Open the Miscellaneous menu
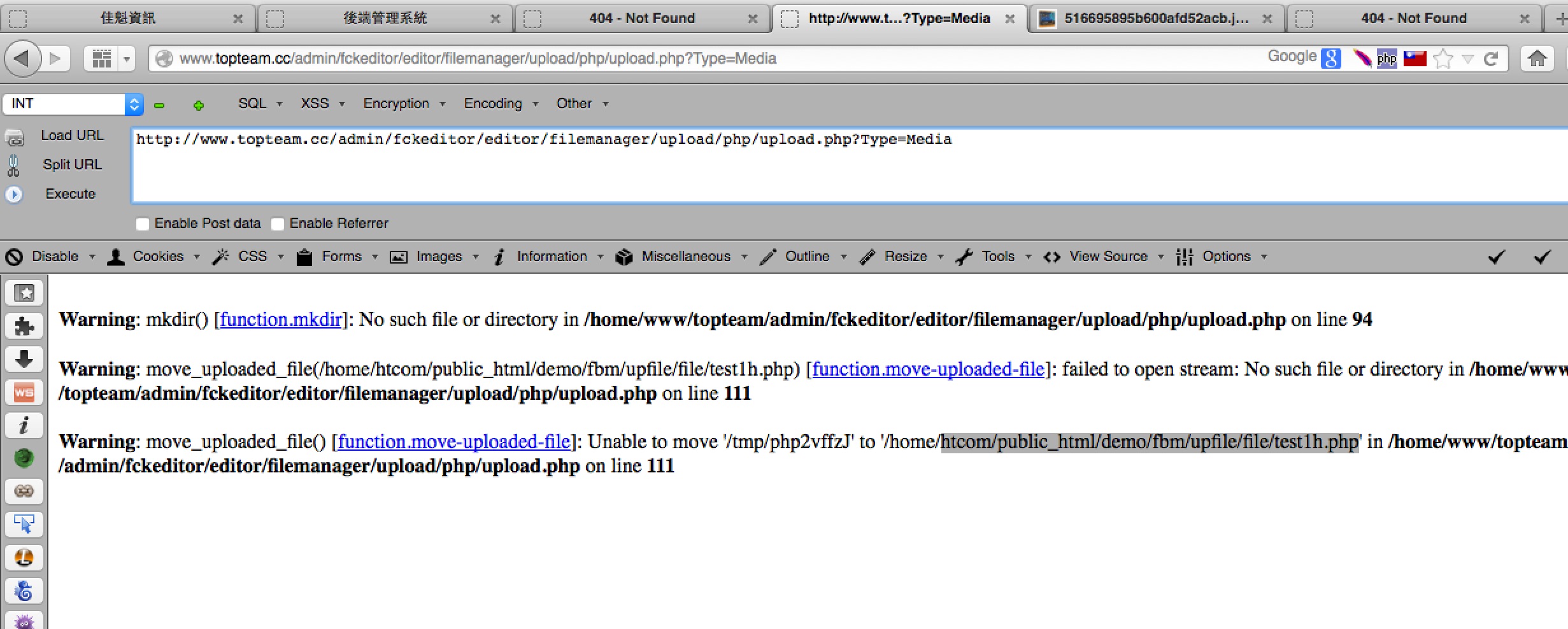1568x629 pixels. point(681,257)
